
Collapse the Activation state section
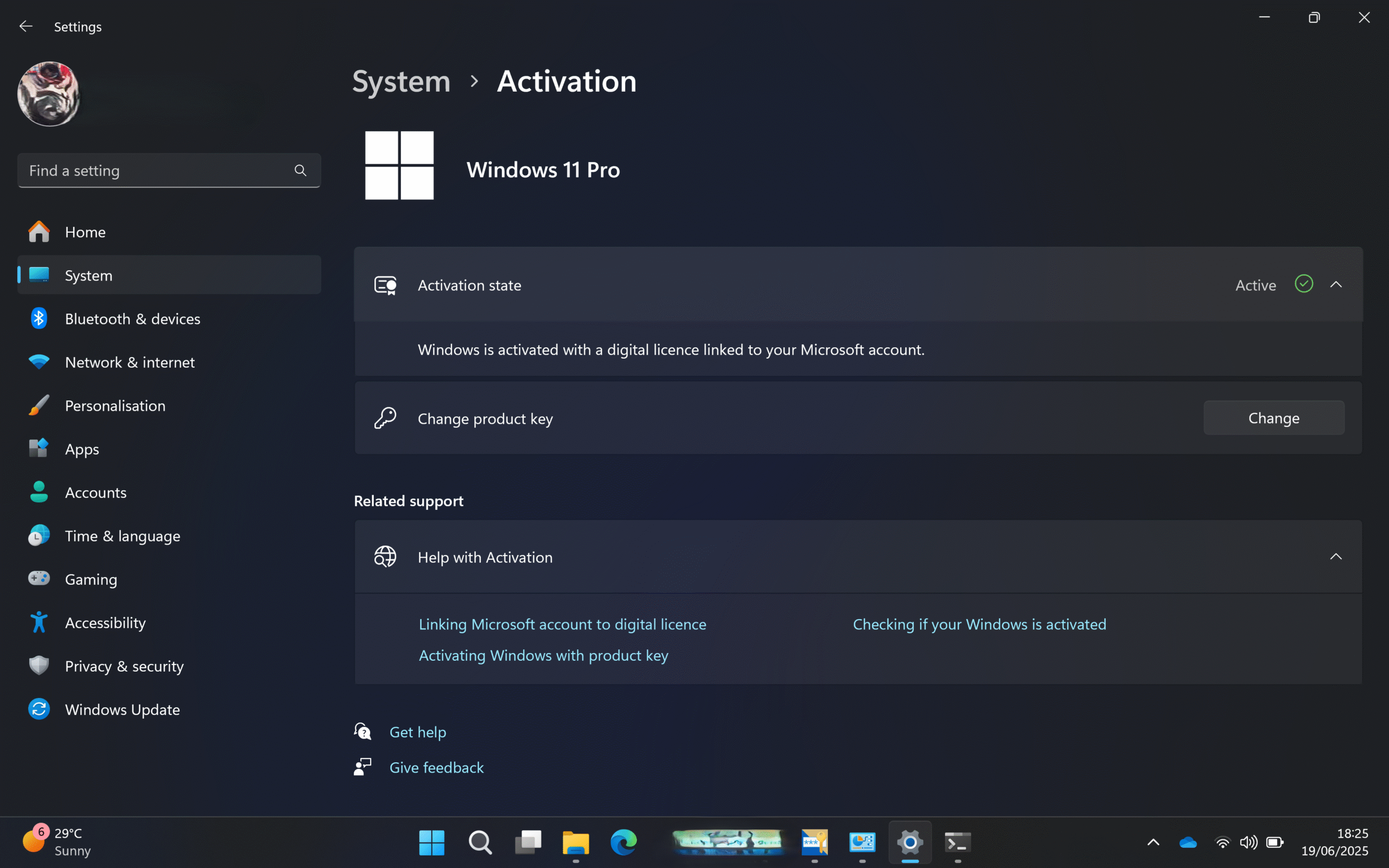pyautogui.click(x=1336, y=285)
